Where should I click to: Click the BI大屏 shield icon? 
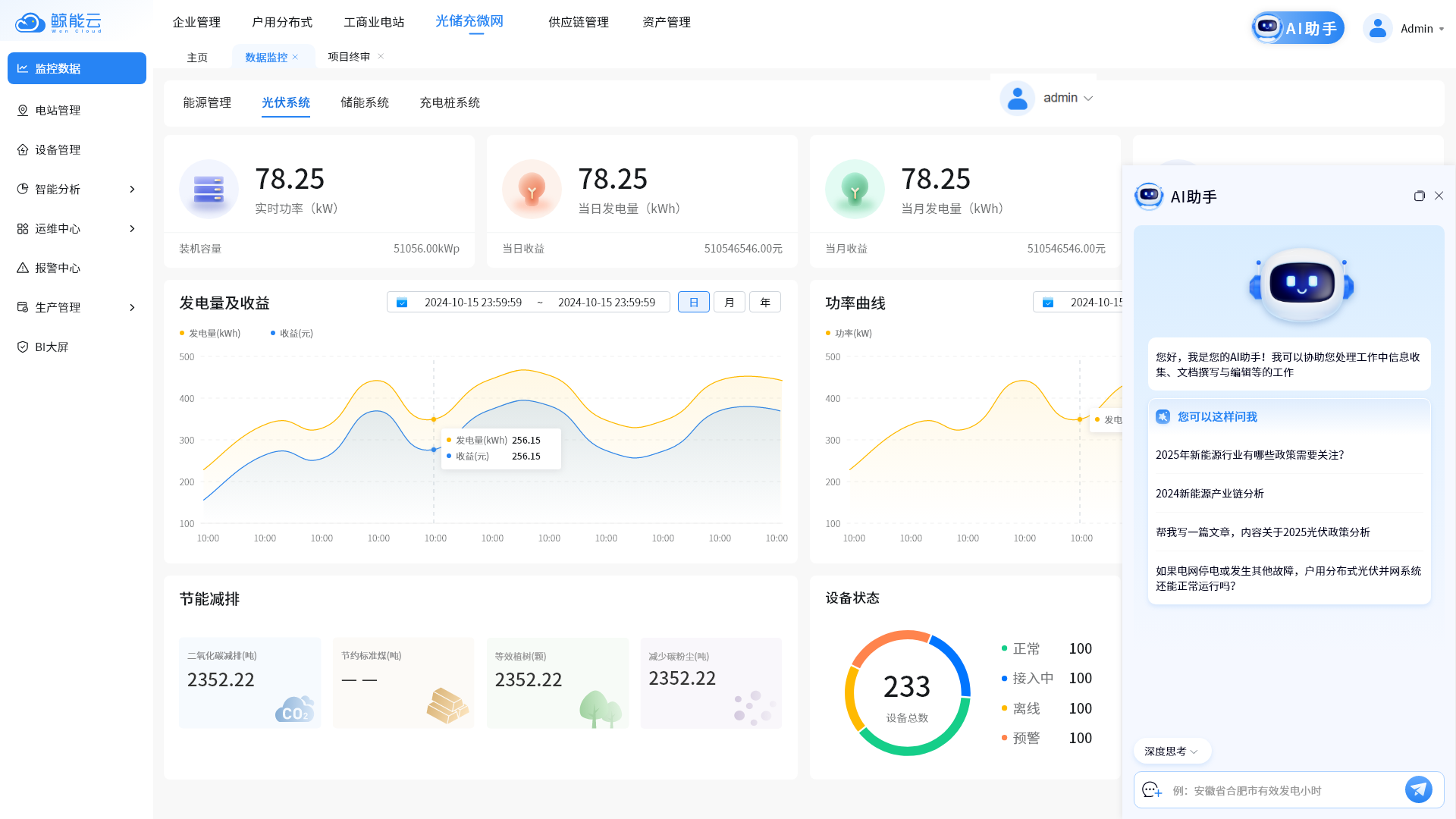(x=23, y=347)
